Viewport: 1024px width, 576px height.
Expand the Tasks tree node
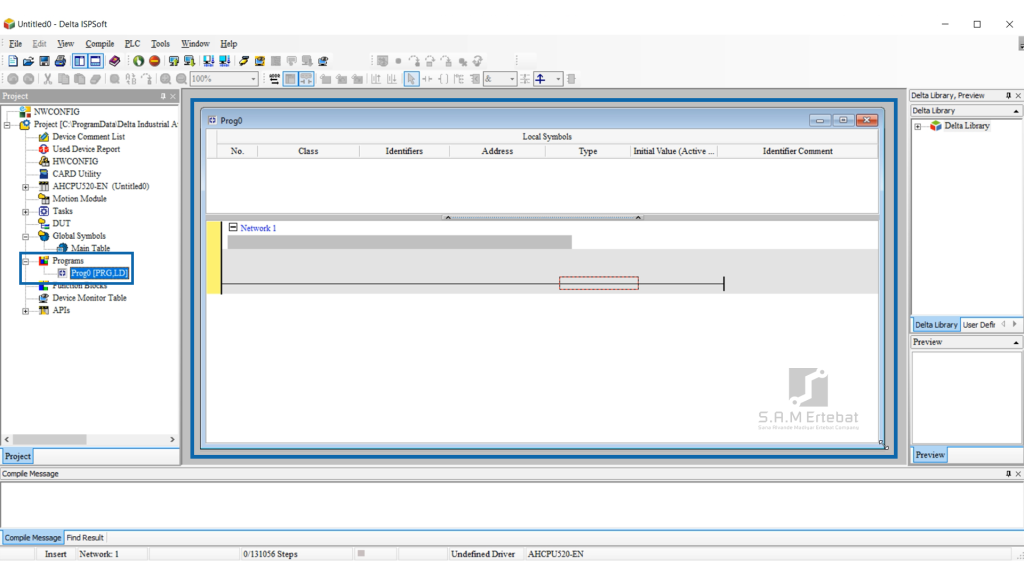click(26, 212)
